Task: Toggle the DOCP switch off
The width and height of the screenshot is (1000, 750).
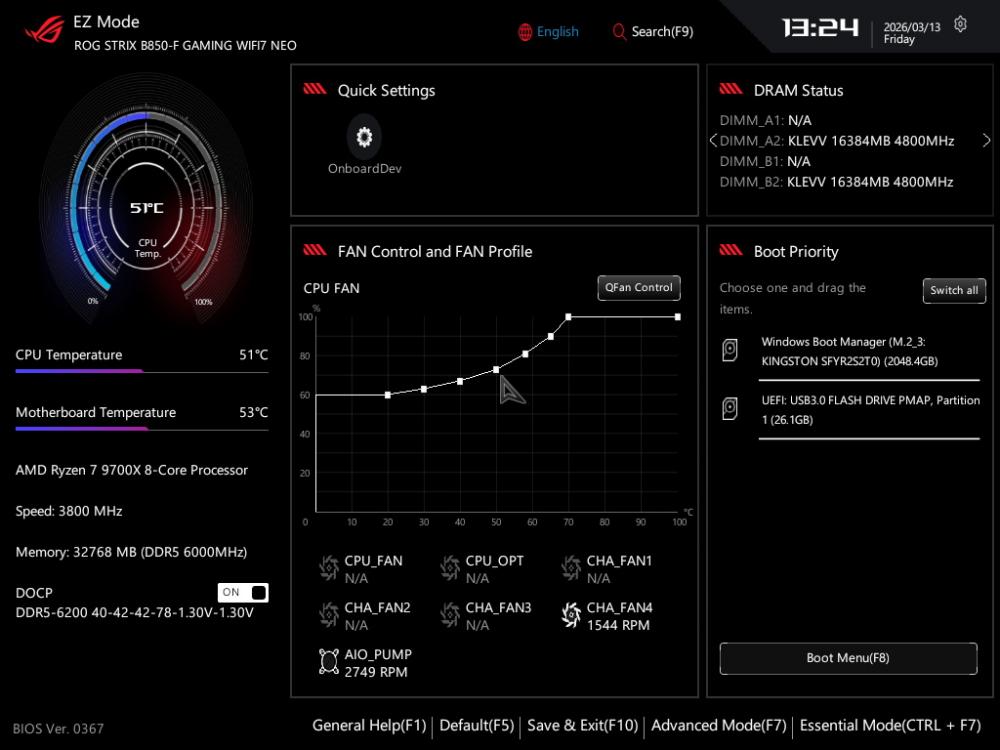Action: (x=243, y=592)
